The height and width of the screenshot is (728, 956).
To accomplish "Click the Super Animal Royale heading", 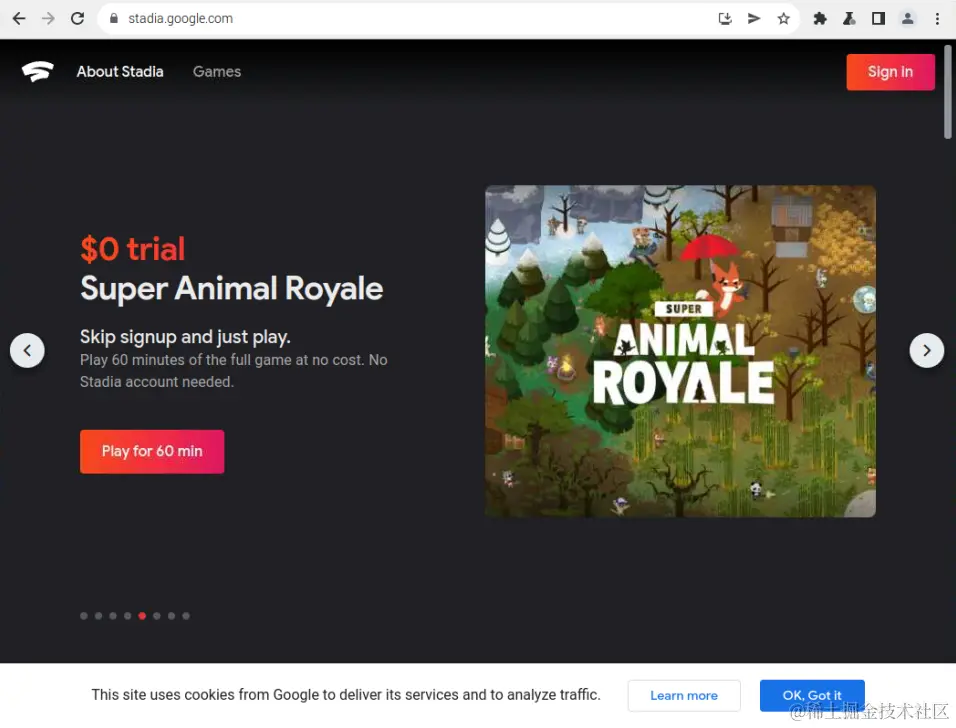I will (232, 288).
